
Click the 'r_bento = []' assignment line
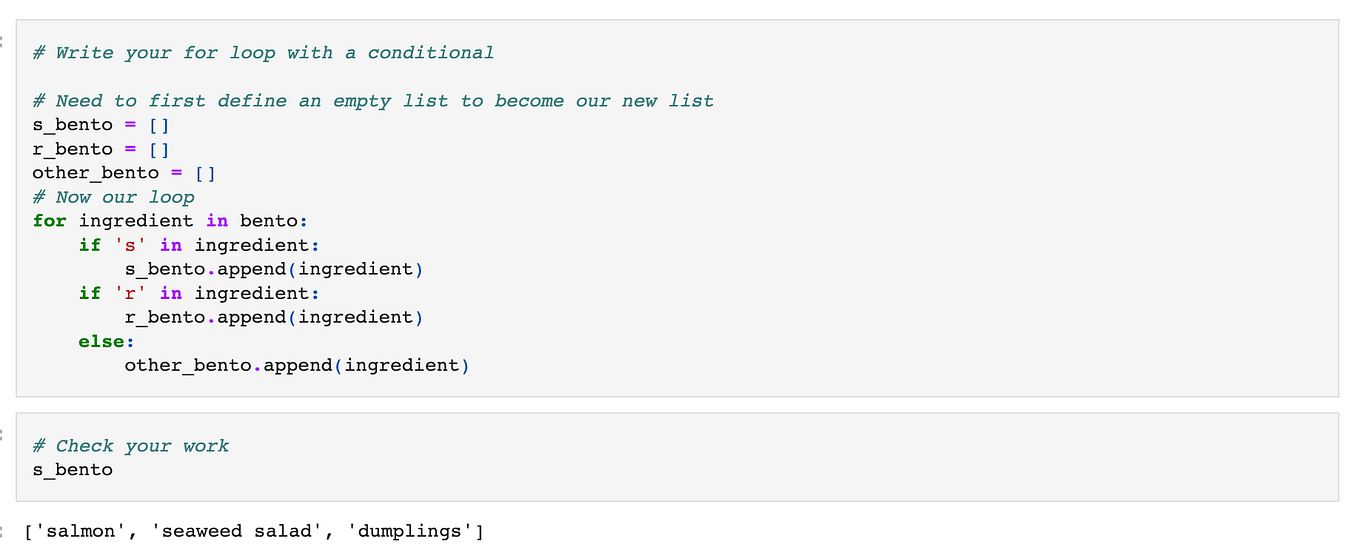pos(101,149)
